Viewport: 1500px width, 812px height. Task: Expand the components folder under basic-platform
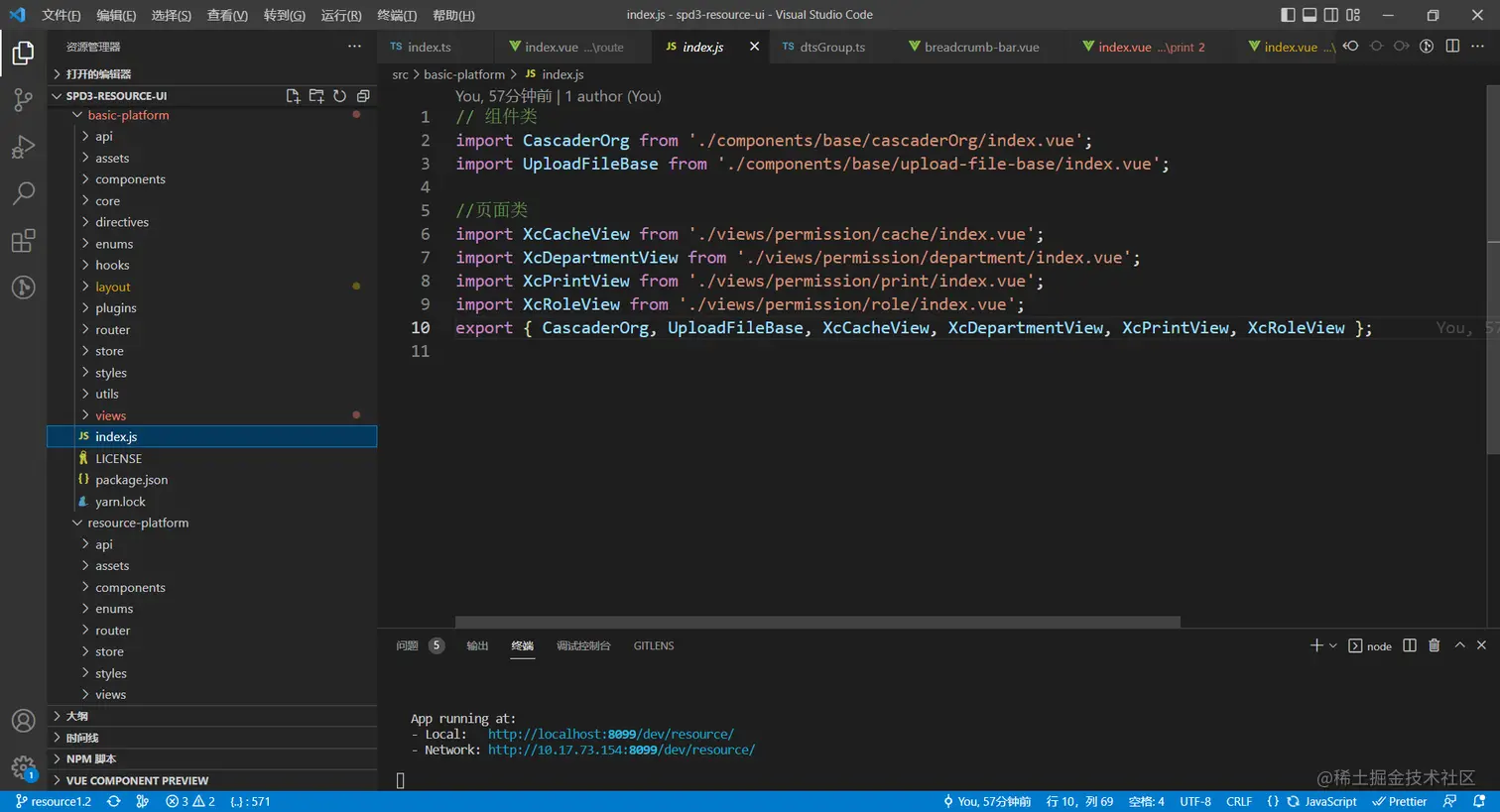point(130,179)
